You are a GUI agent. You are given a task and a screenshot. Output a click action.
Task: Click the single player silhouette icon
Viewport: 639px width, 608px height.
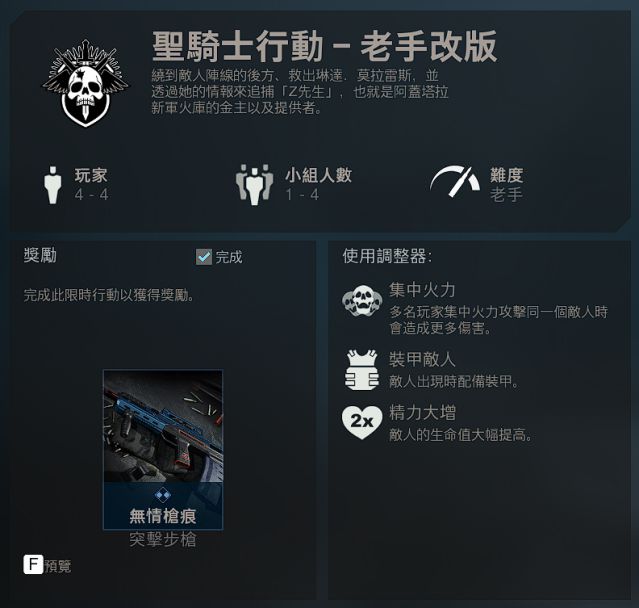53,185
